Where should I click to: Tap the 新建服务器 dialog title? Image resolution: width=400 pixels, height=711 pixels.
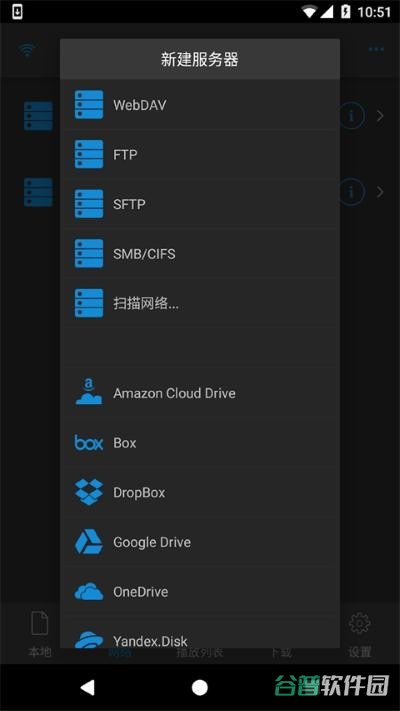pyautogui.click(x=200, y=60)
